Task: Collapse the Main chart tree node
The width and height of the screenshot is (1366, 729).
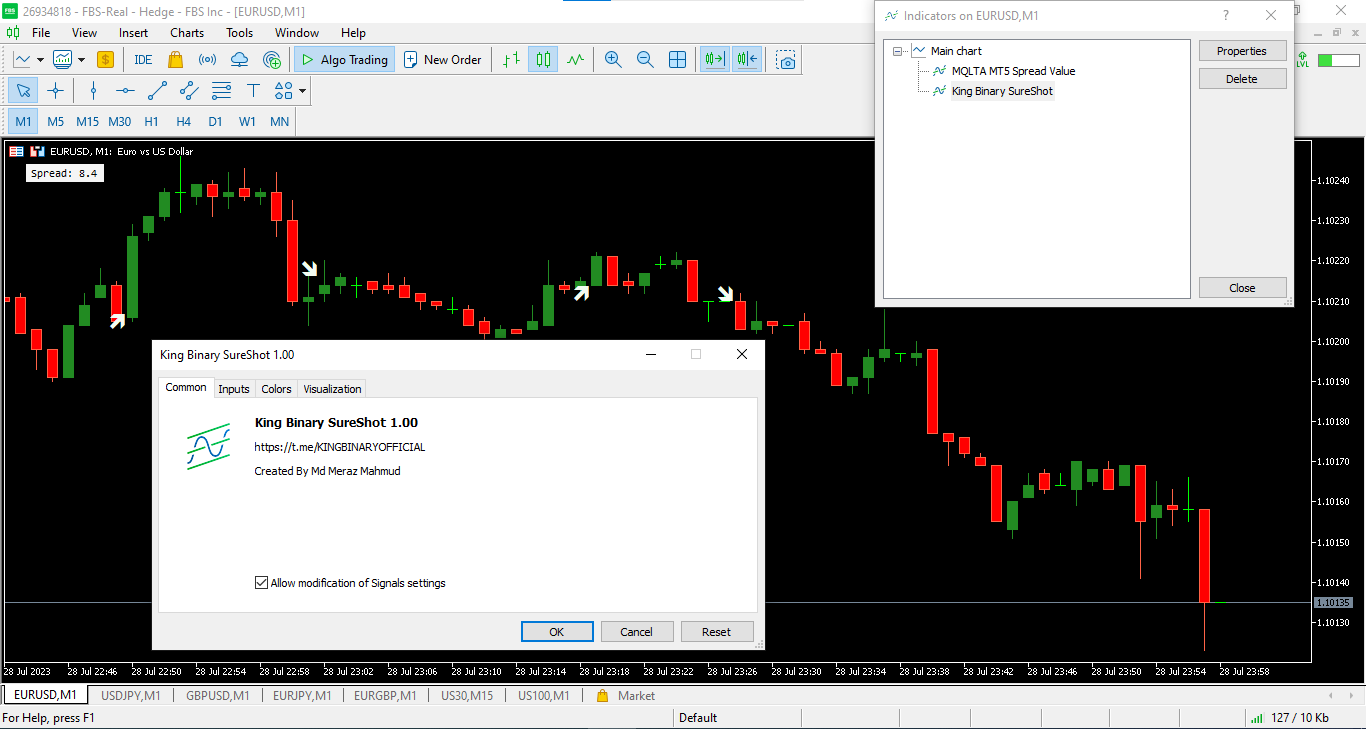Action: pyautogui.click(x=899, y=50)
